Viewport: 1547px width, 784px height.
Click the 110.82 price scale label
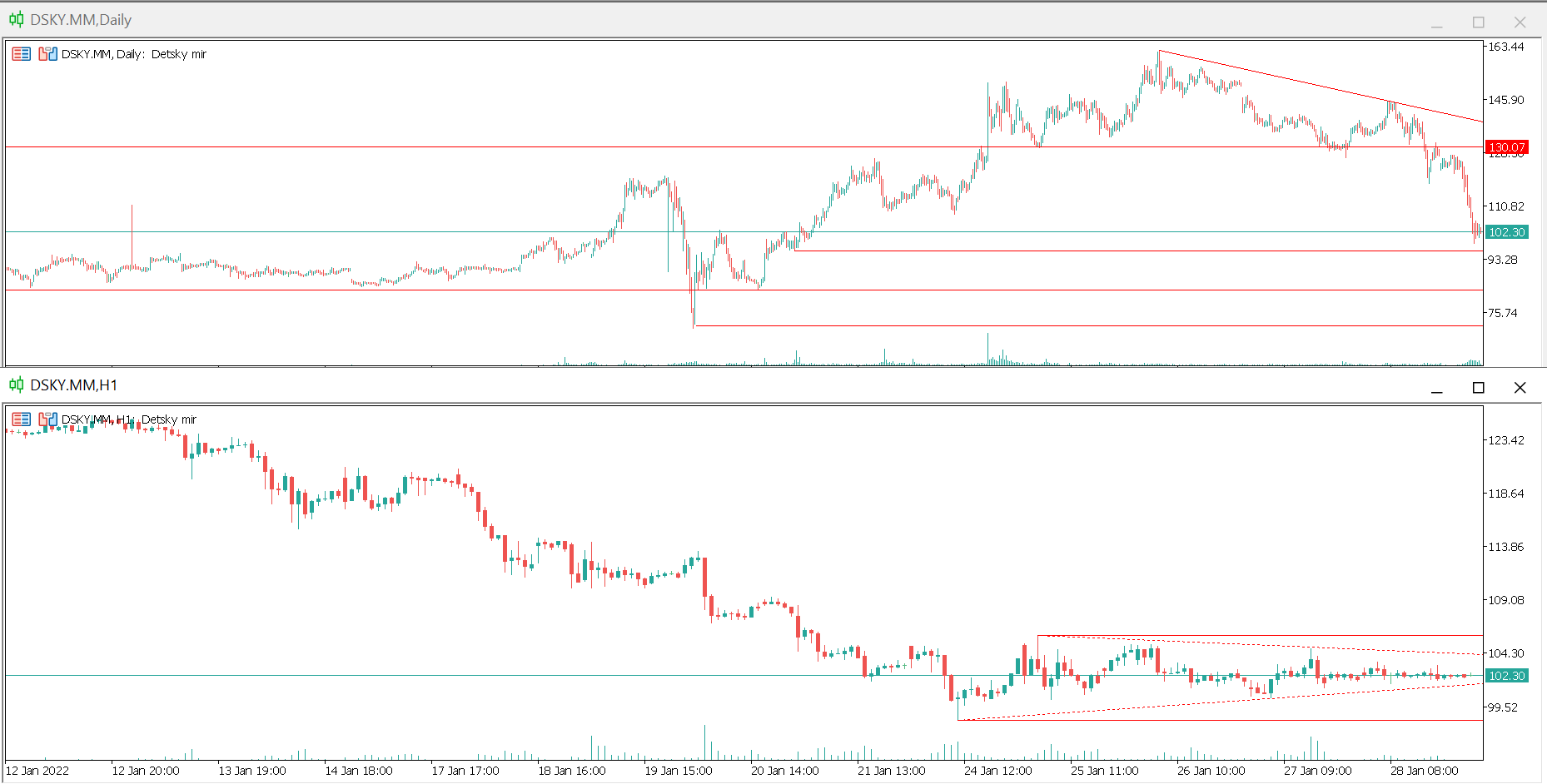[1506, 206]
